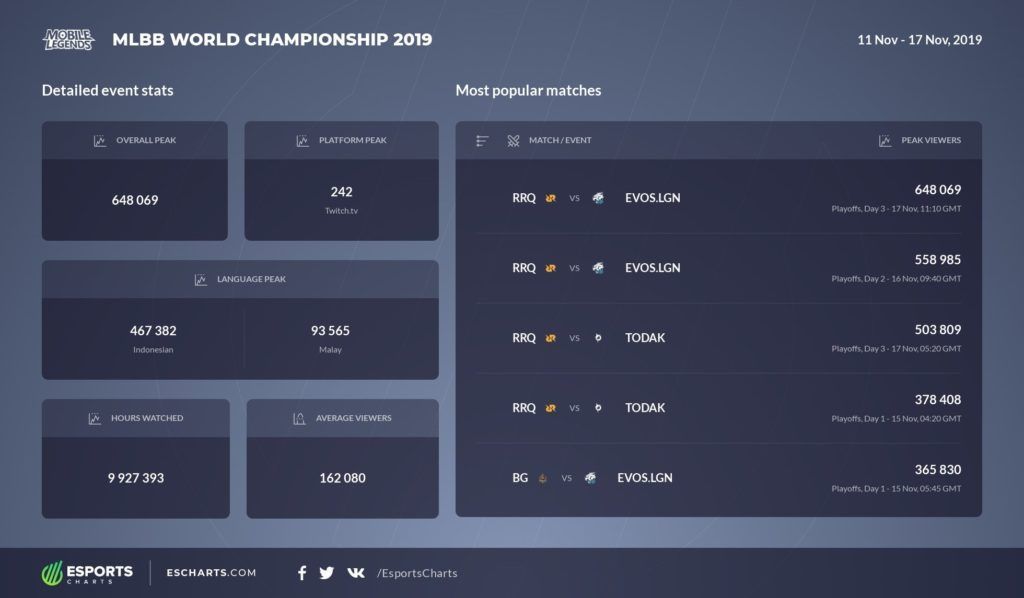Click the Hours Watched chart icon
Image resolution: width=1024 pixels, height=598 pixels.
[x=94, y=418]
